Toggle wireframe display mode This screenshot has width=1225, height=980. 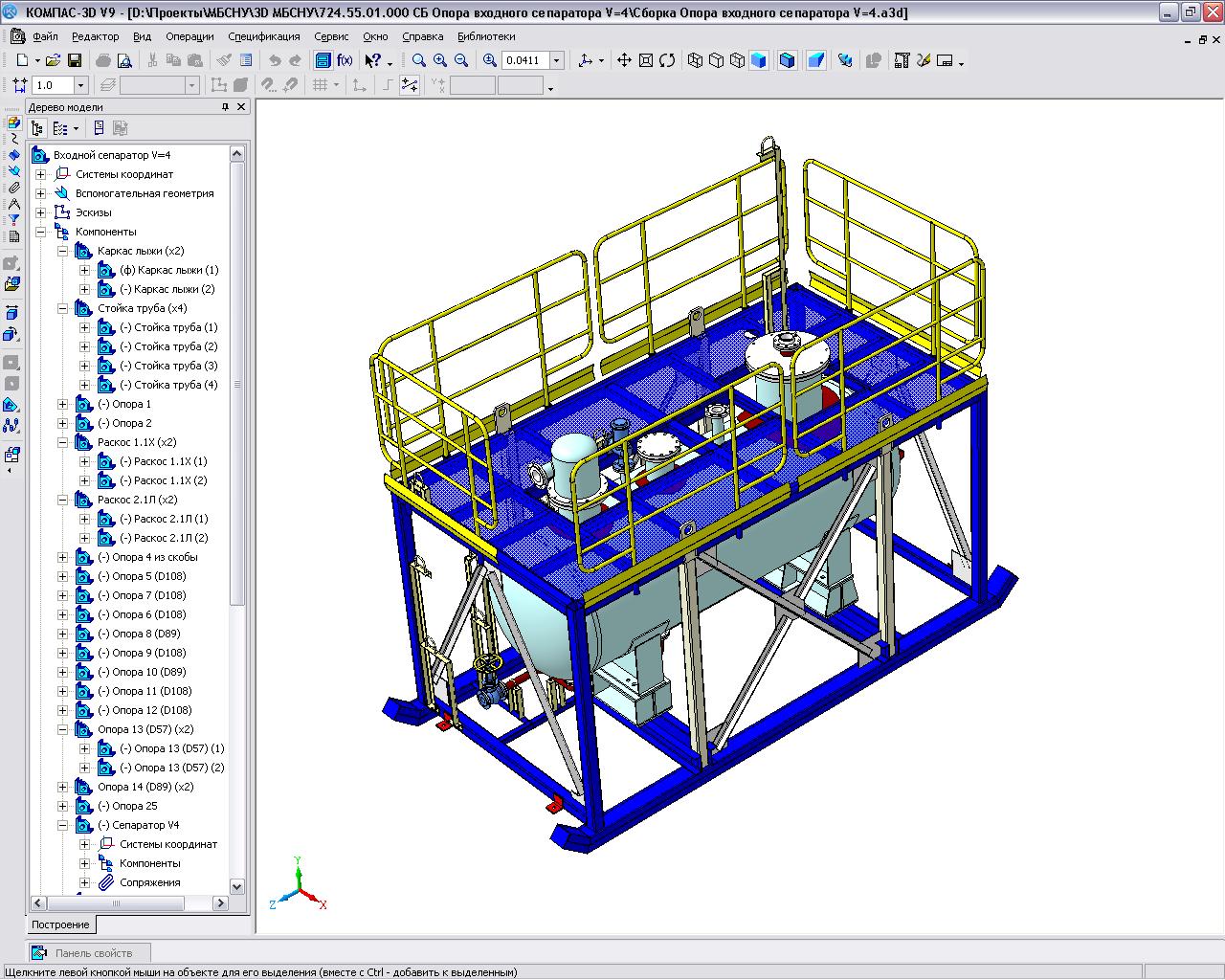coord(696,60)
